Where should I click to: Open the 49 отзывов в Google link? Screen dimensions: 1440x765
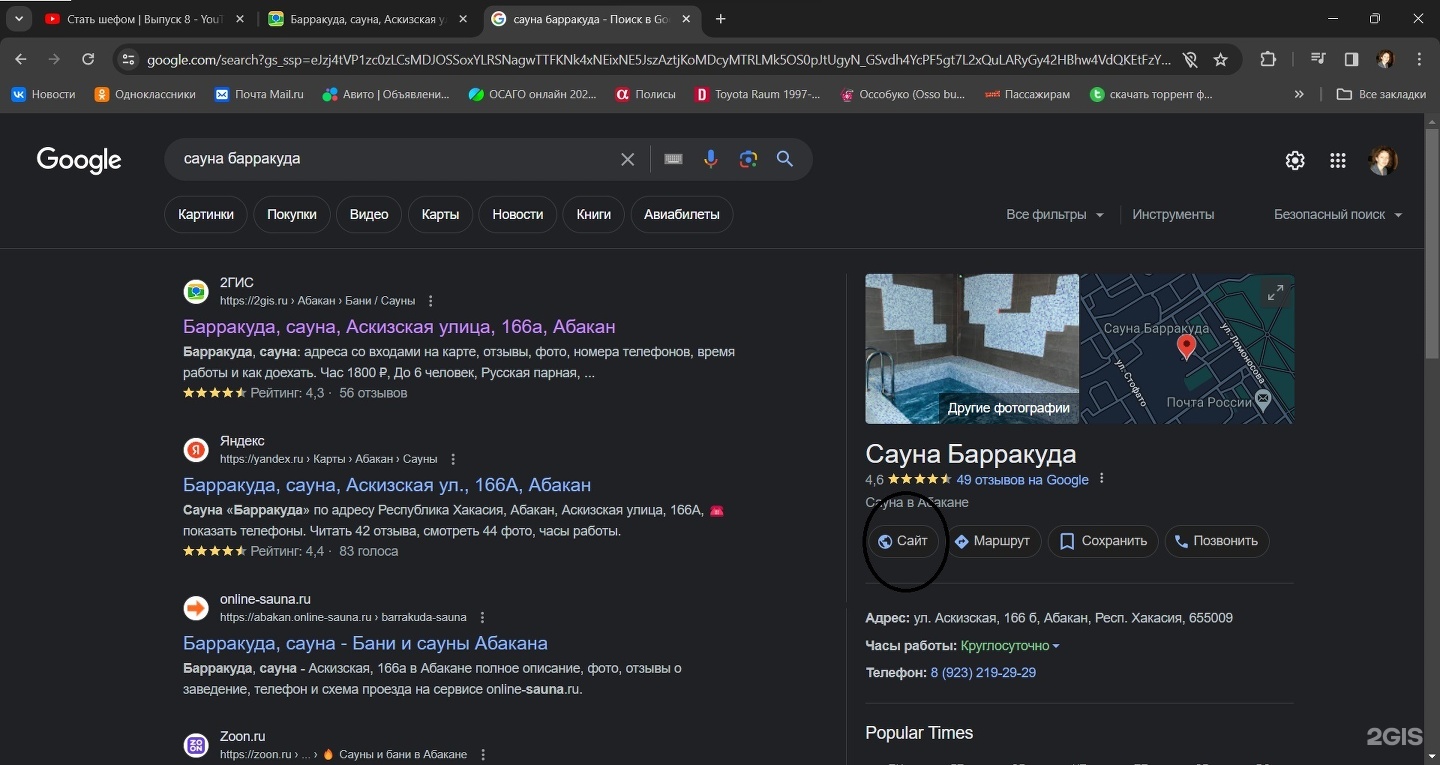1022,480
